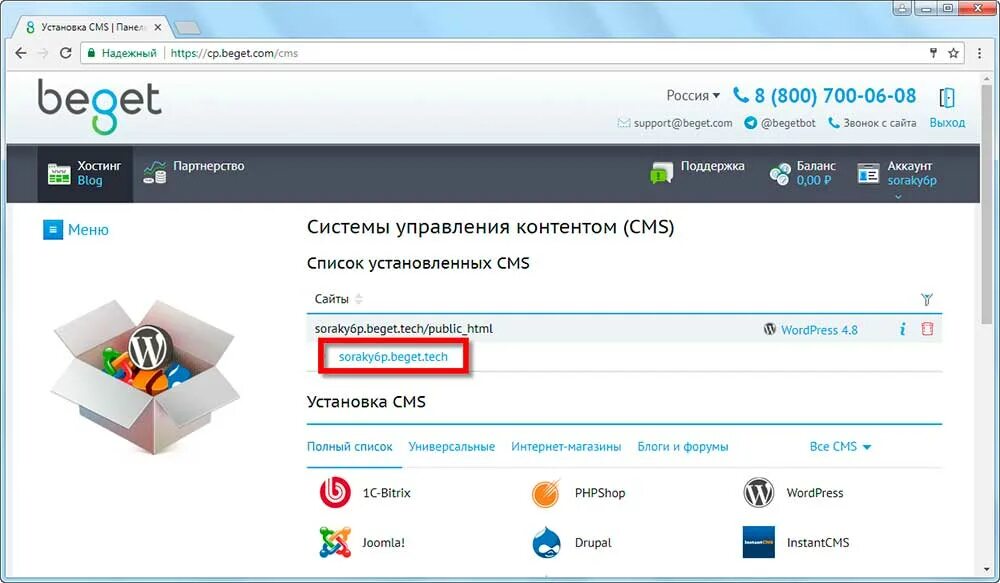Click sorakубр.beget.tech/public_html row text
The width and height of the screenshot is (1000, 583).
coord(404,329)
